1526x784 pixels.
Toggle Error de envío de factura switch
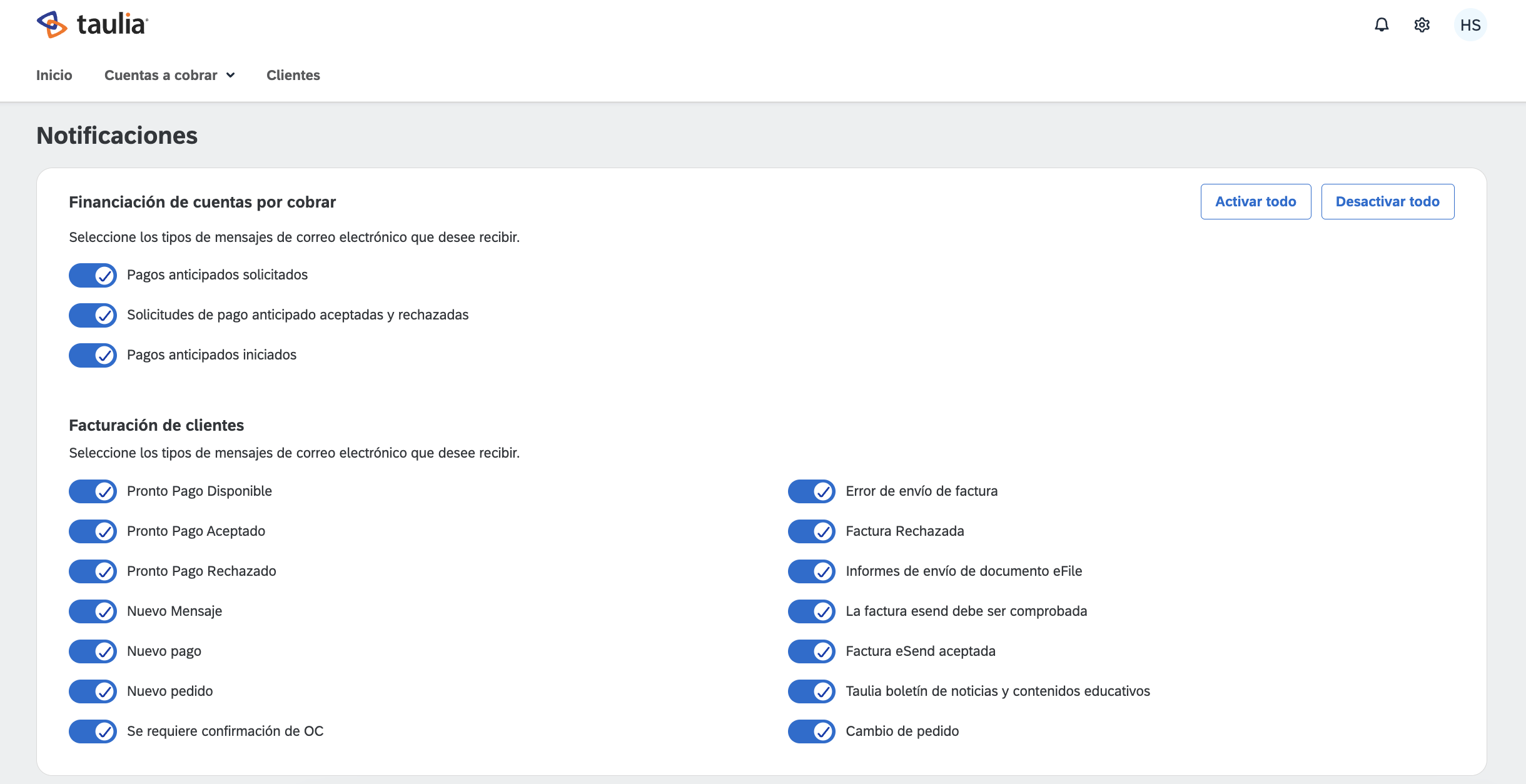812,491
